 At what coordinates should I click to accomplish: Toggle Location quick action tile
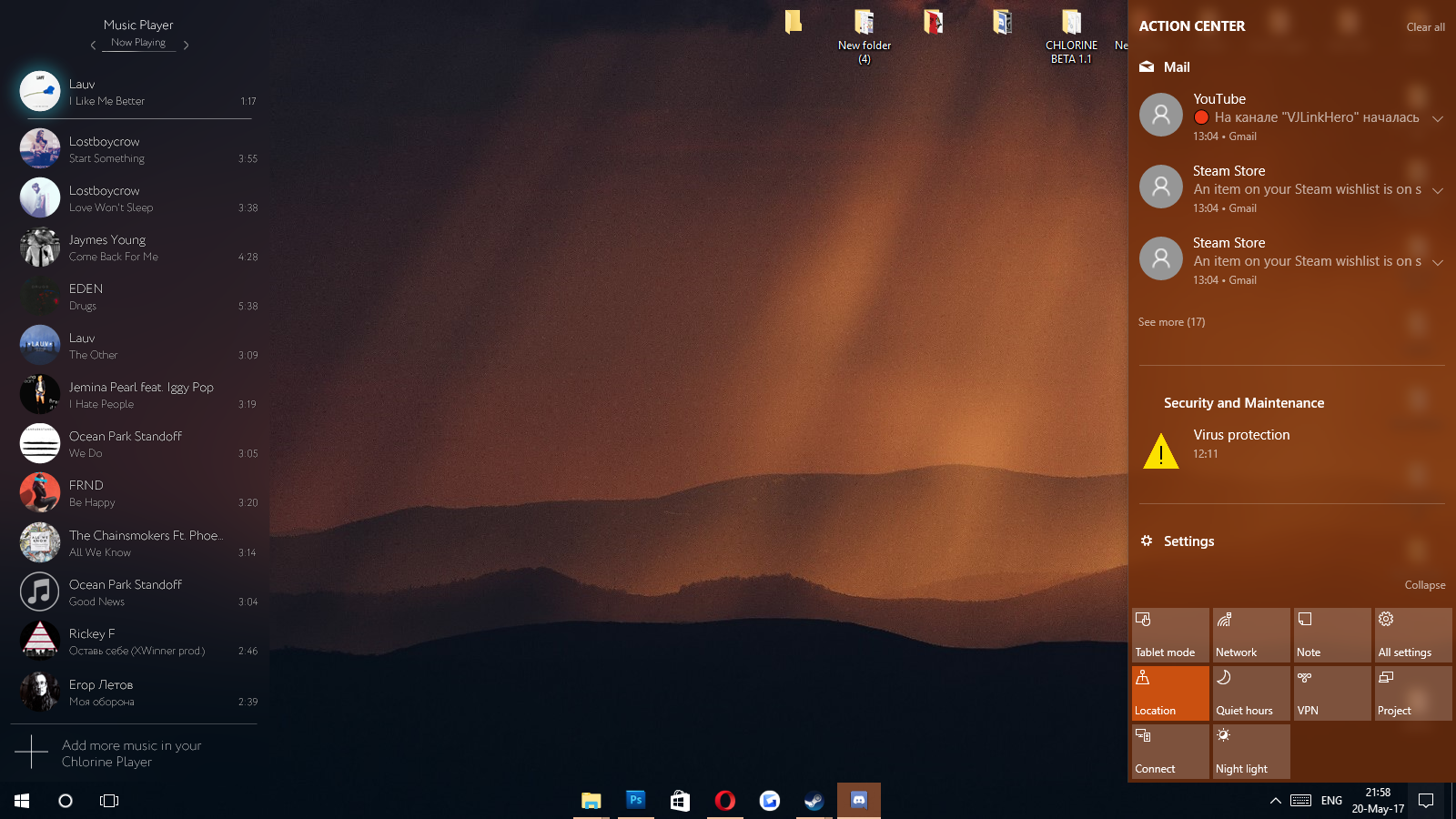(1170, 693)
